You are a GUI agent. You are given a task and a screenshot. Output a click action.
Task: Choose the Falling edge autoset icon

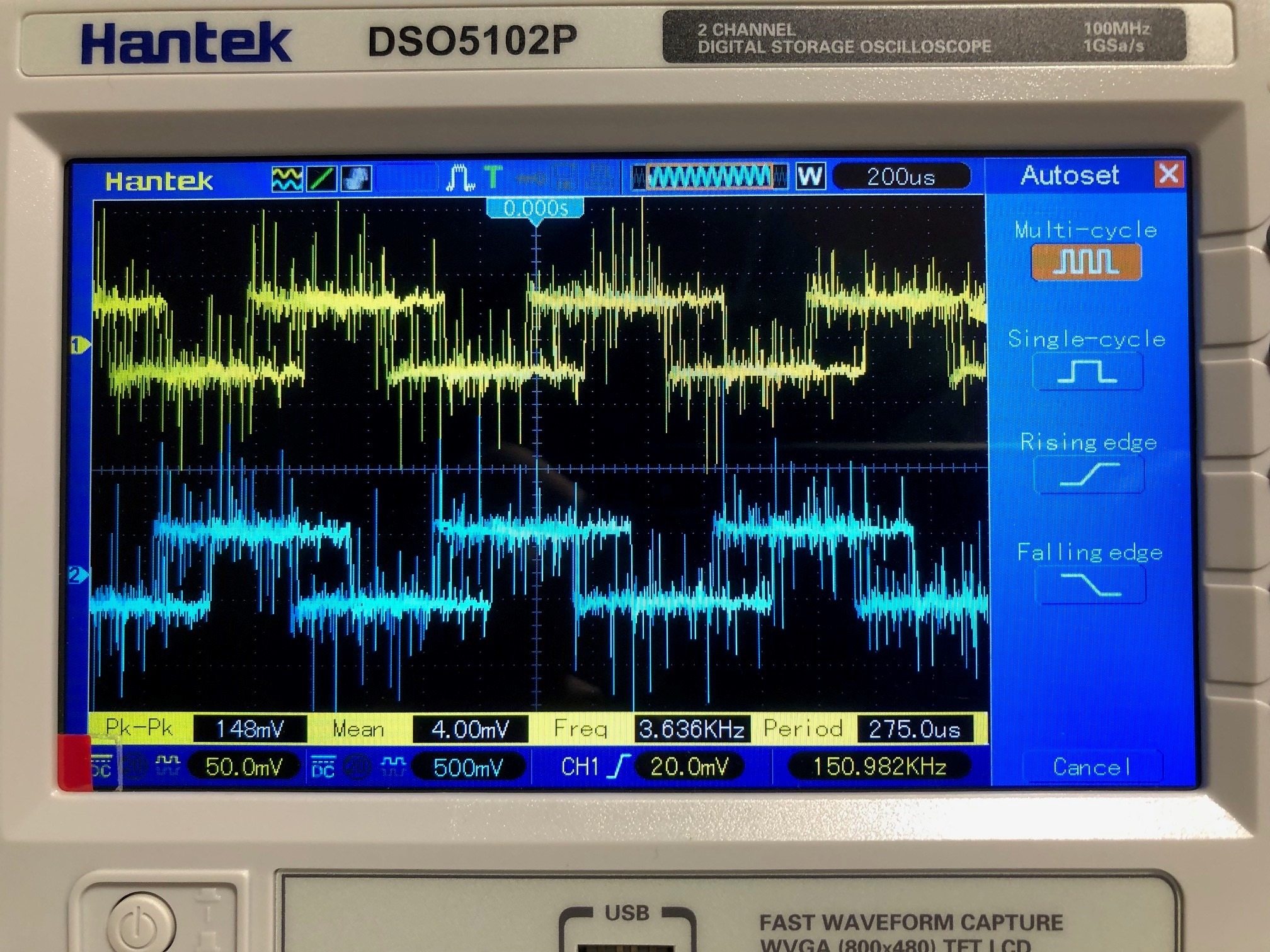1090,584
